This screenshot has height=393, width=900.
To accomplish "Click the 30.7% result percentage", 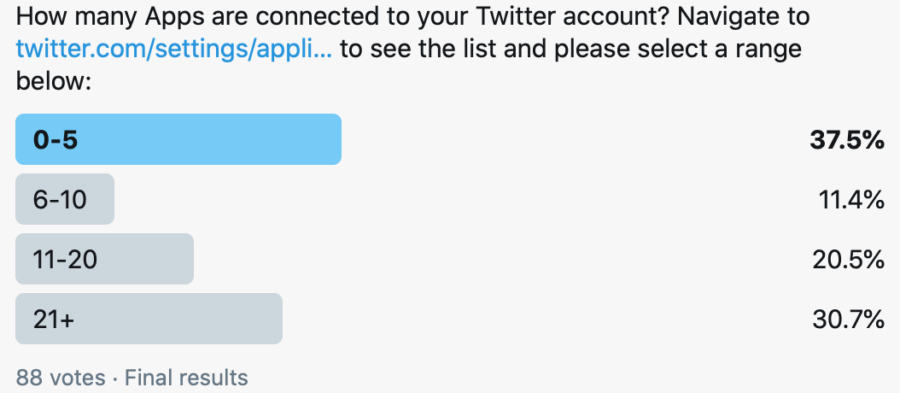I will point(848,320).
